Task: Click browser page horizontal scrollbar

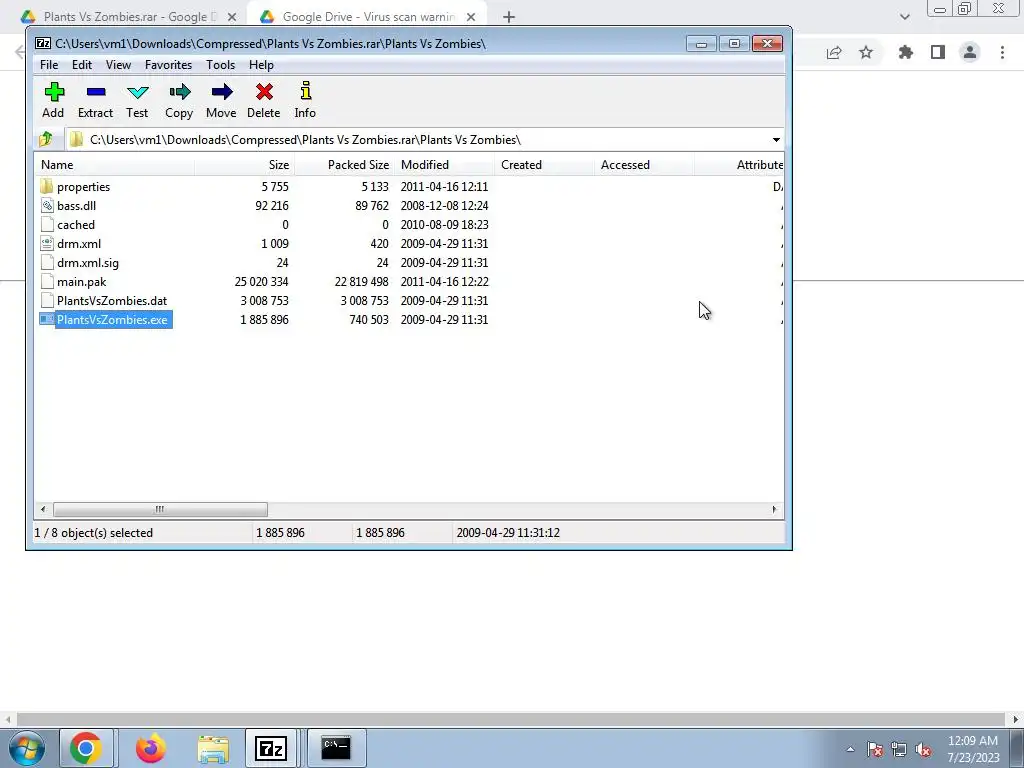Action: click(511, 719)
